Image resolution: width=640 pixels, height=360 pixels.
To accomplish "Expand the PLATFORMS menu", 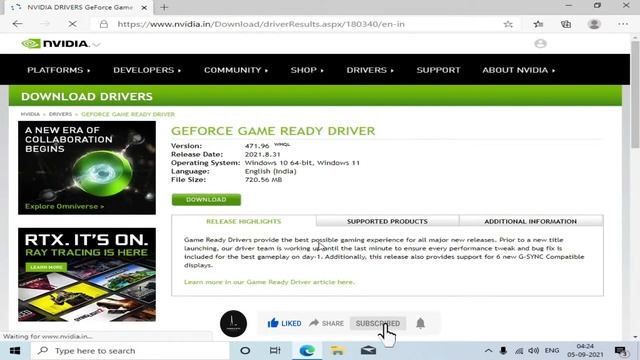I will tap(58, 70).
